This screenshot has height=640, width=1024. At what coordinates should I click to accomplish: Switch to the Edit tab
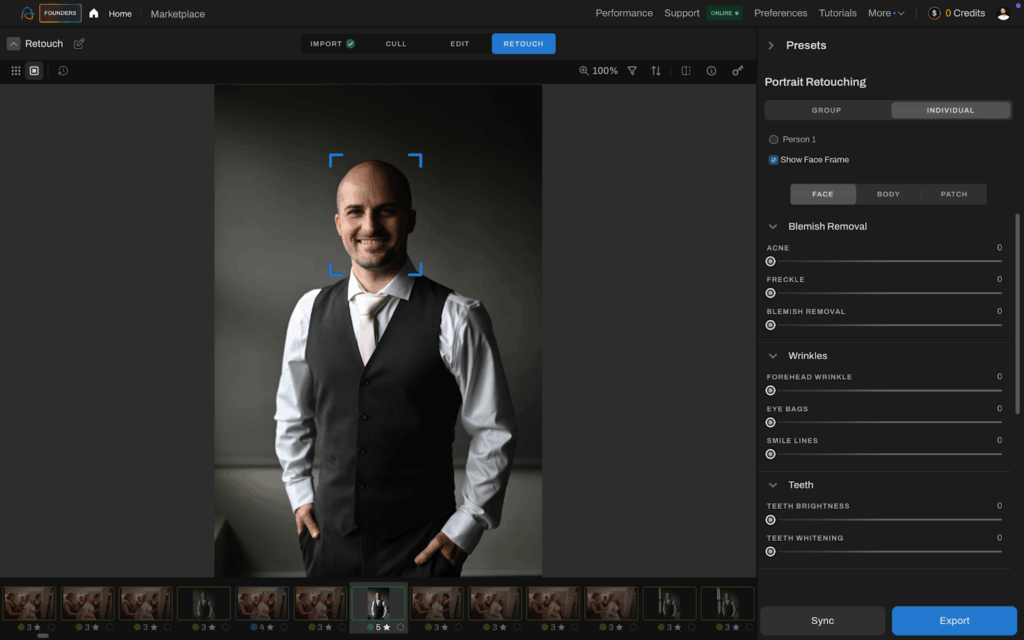point(459,44)
